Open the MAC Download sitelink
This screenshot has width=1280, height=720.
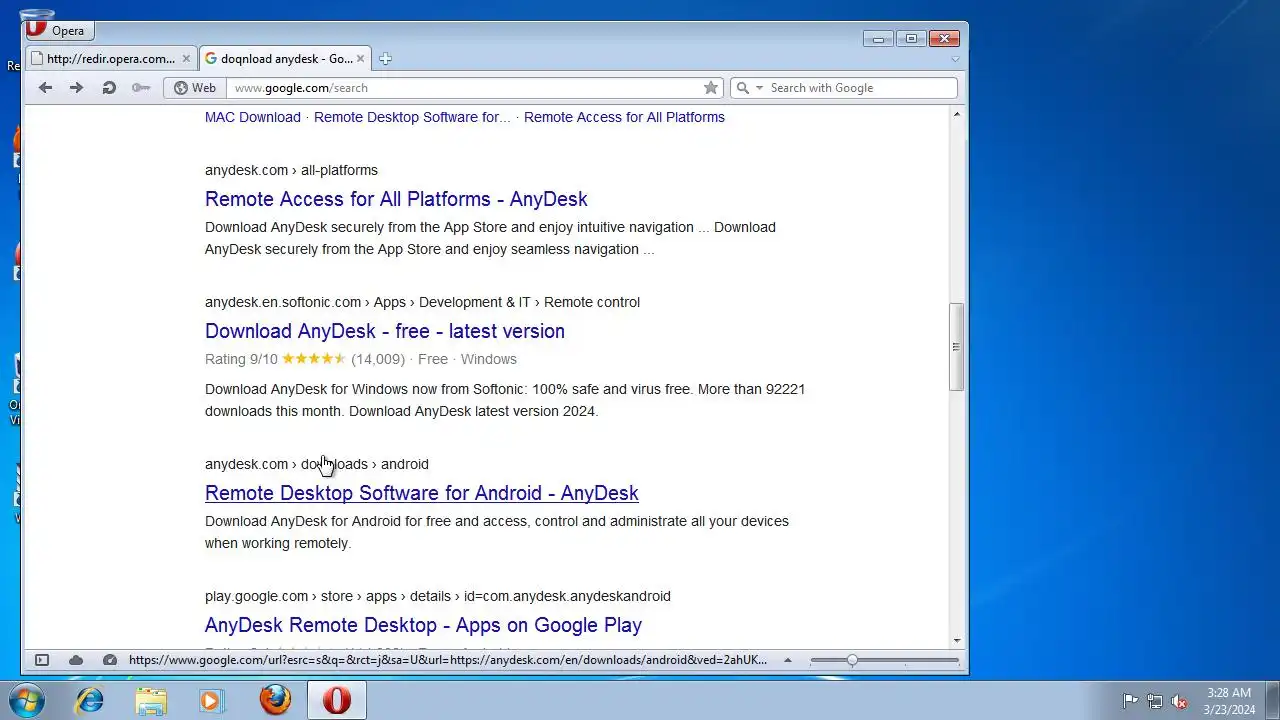[x=253, y=117]
